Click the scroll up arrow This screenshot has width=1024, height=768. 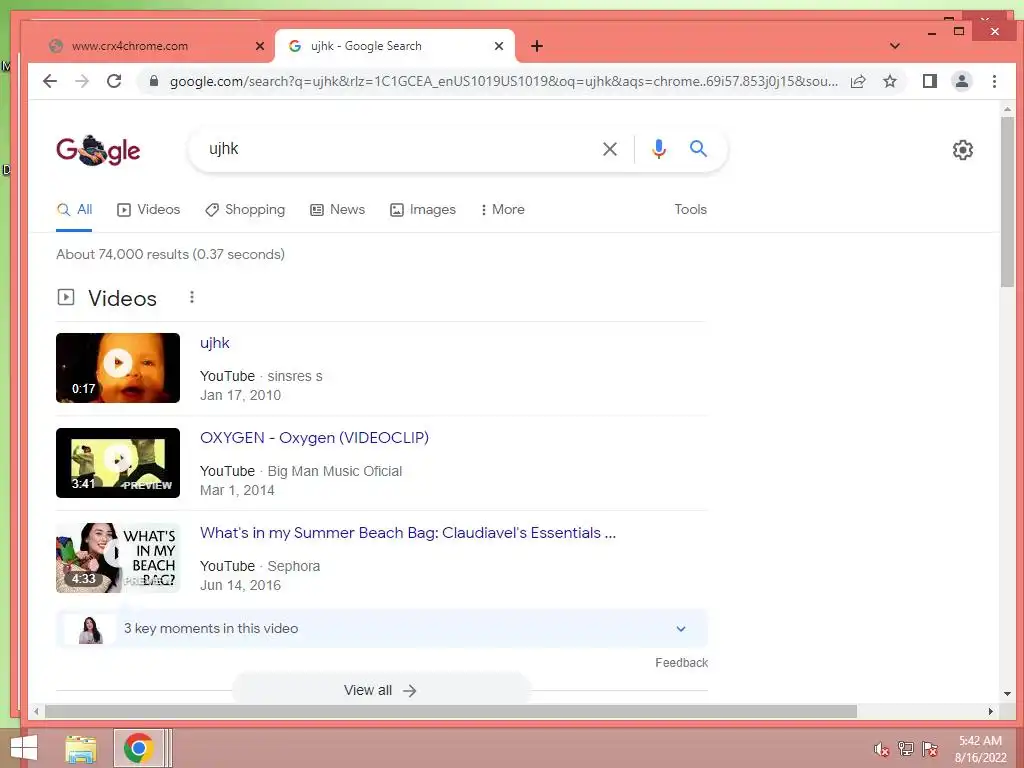point(1007,110)
